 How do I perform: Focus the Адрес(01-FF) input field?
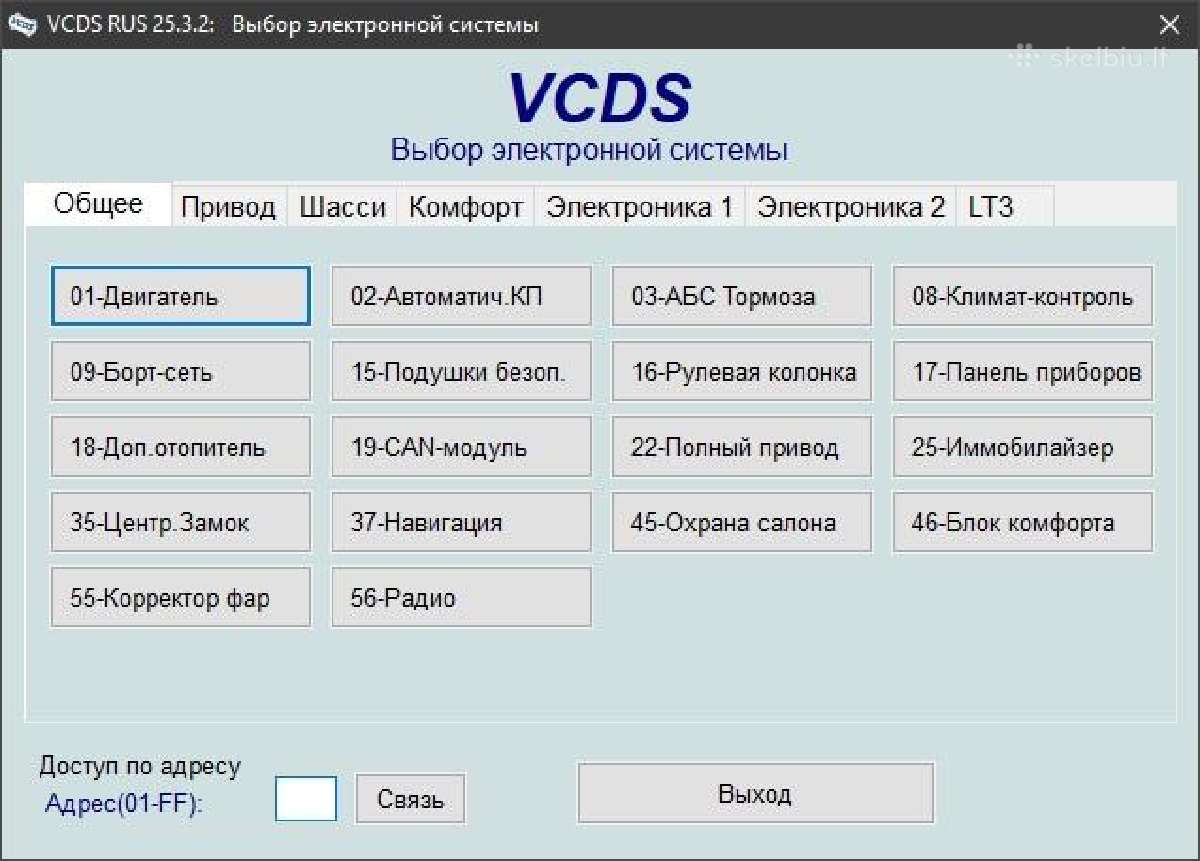click(306, 798)
